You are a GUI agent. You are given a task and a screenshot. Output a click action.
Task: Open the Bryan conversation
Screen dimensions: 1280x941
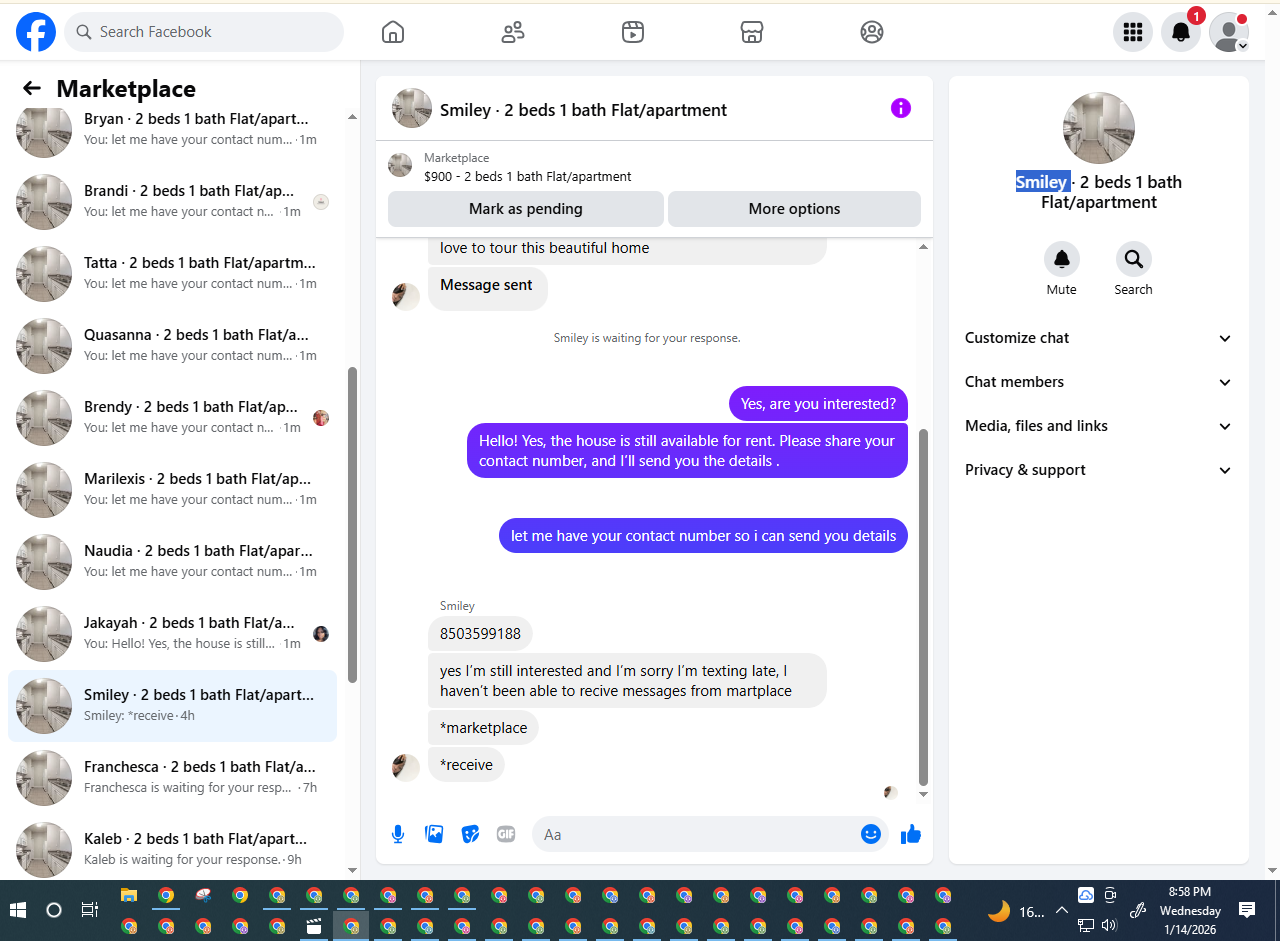click(173, 129)
